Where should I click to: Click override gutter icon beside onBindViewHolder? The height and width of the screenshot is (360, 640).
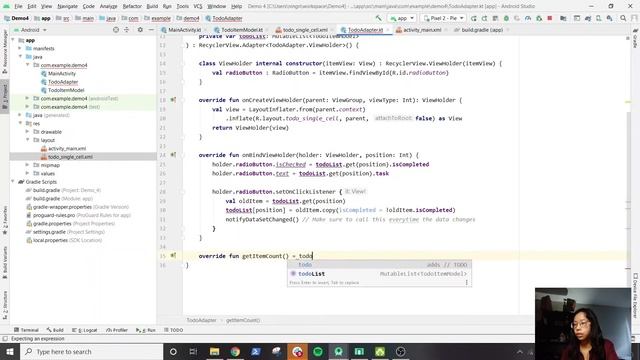click(x=173, y=155)
